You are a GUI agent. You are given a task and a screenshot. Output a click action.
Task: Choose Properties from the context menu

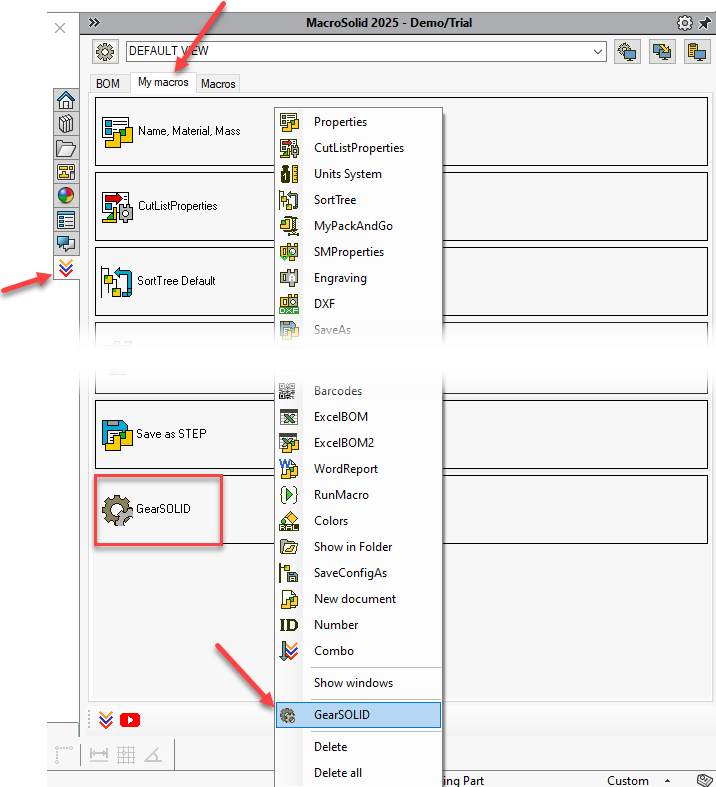(x=359, y=122)
